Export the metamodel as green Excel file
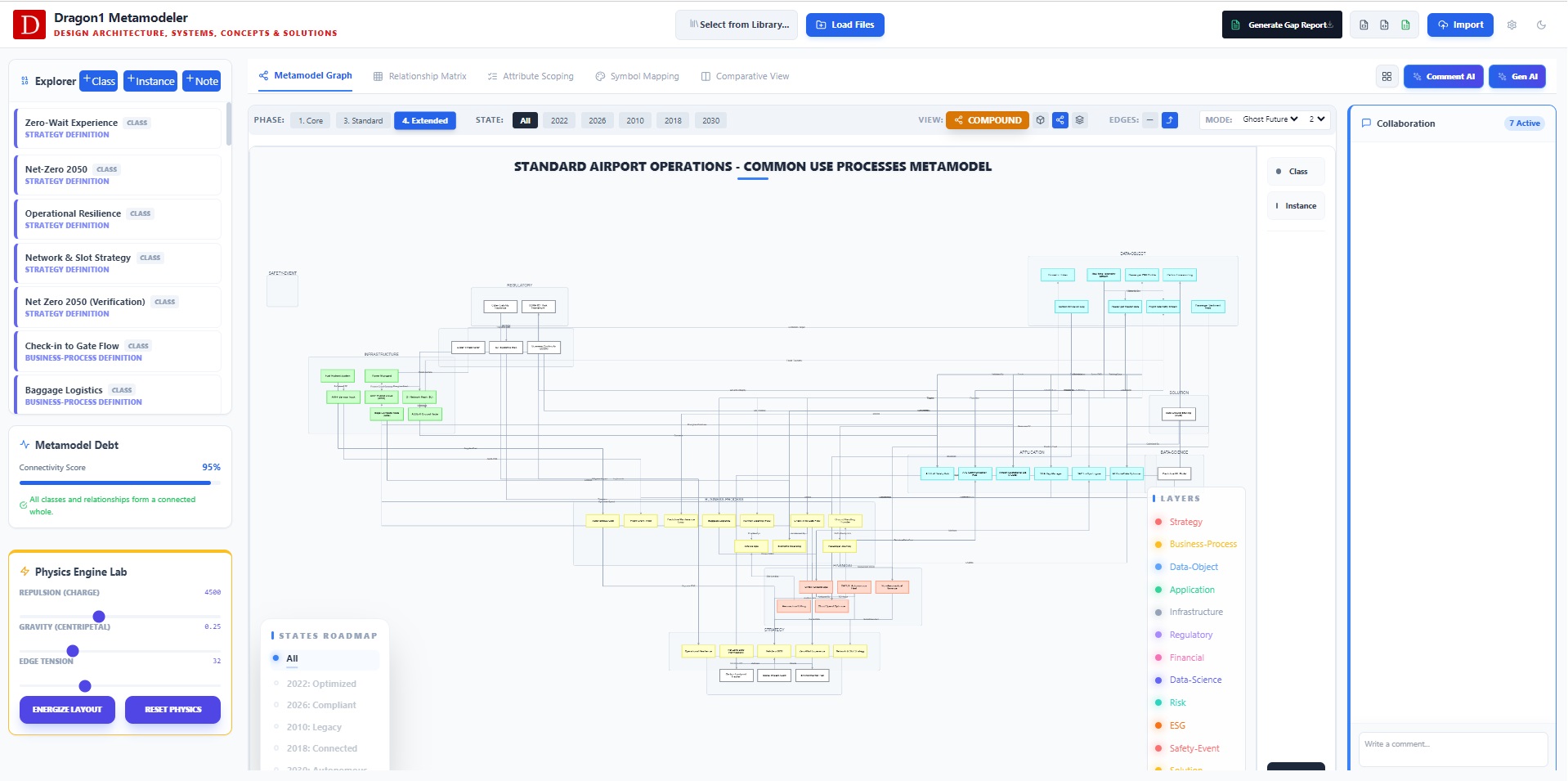The height and width of the screenshot is (781, 1568). point(1407,25)
